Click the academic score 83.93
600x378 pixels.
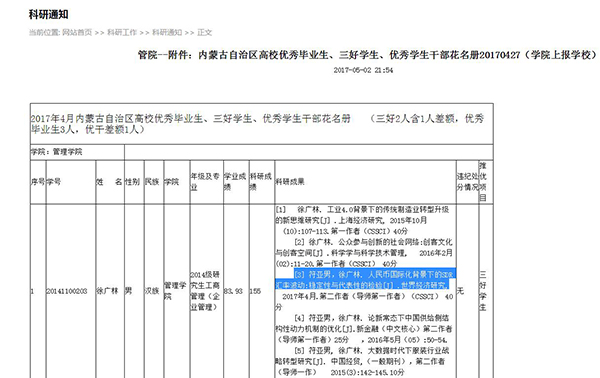(x=233, y=291)
